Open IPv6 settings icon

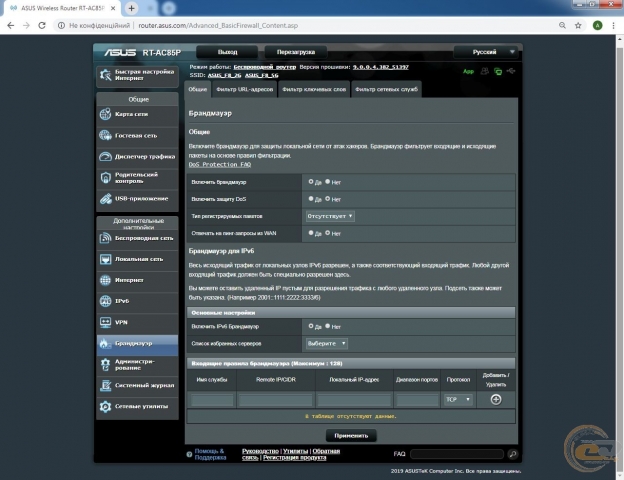click(x=105, y=301)
